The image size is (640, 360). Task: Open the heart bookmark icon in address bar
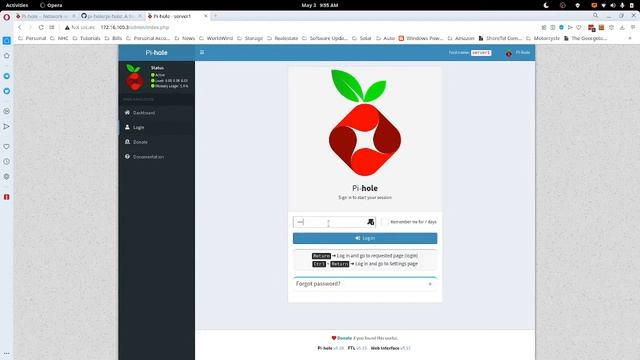(x=579, y=27)
